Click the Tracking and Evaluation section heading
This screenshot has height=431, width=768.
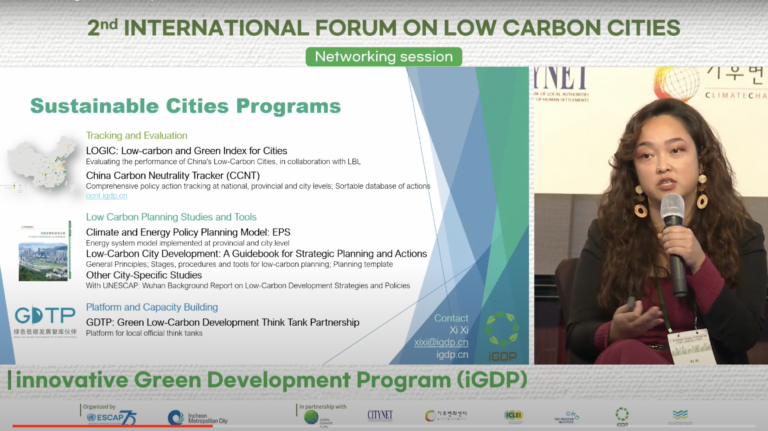click(x=137, y=135)
